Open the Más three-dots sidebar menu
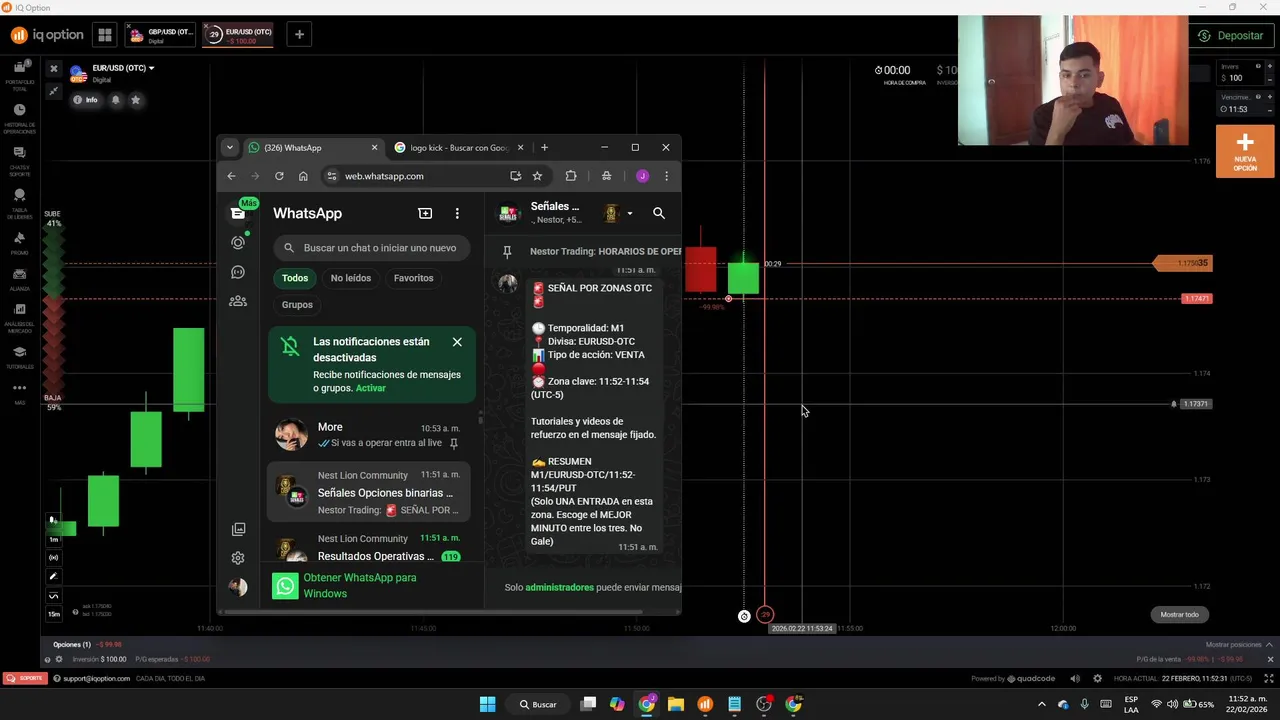This screenshot has width=1280, height=720. click(20, 392)
